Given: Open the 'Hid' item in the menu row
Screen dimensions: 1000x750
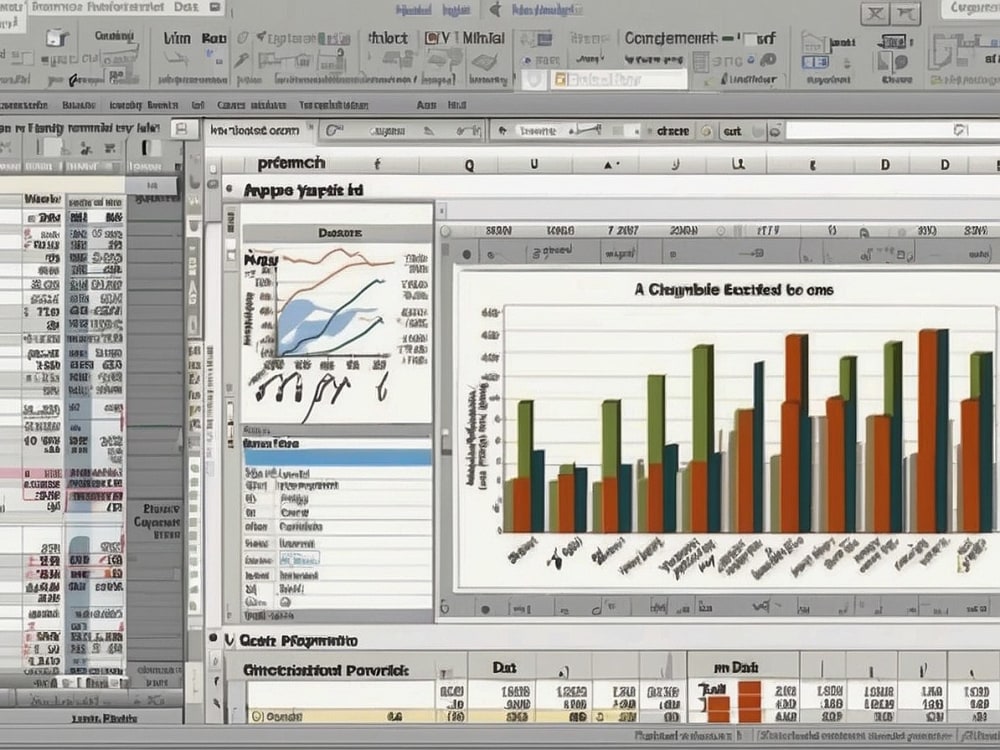Looking at the screenshot, I should pyautogui.click(x=457, y=105).
